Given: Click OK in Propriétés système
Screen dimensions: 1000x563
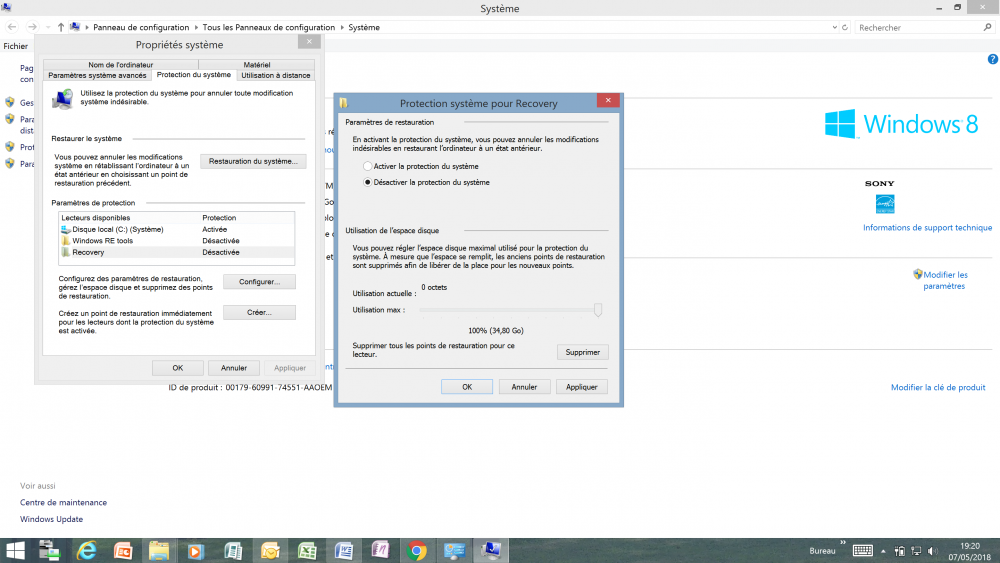Looking at the screenshot, I should tap(178, 368).
